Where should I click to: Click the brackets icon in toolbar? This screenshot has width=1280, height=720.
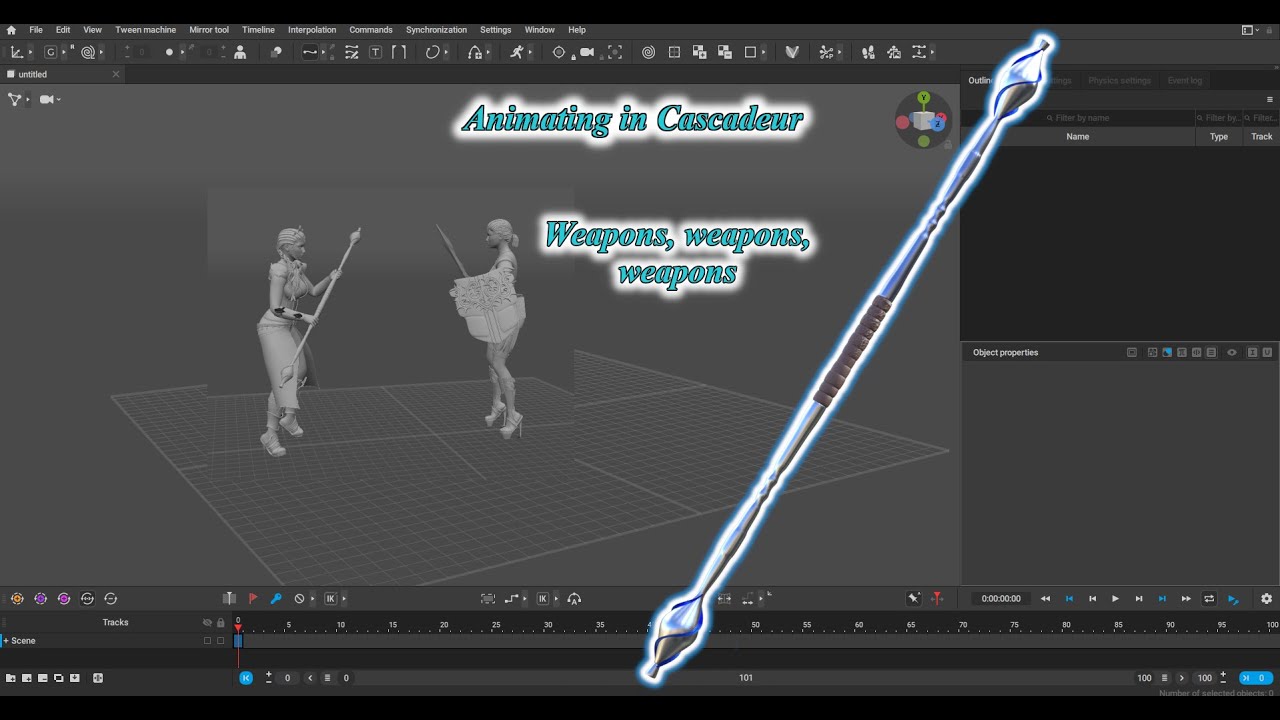point(399,52)
